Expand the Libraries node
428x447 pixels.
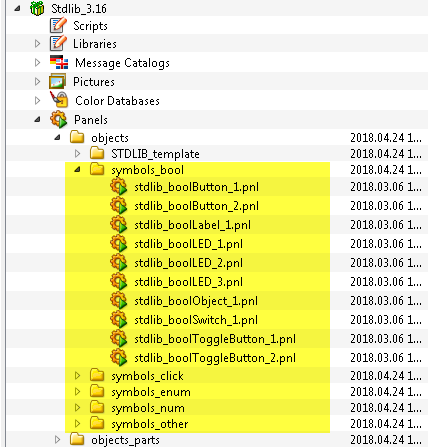[x=37, y=44]
